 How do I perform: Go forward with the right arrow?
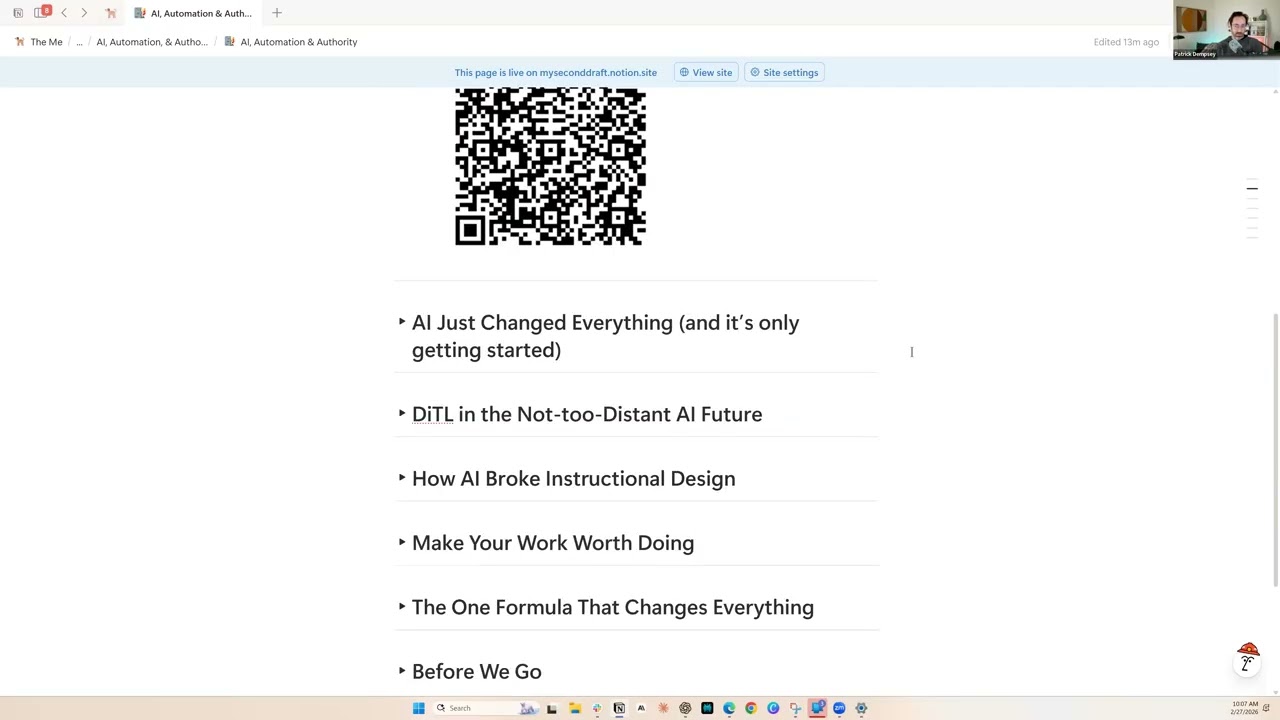(84, 13)
